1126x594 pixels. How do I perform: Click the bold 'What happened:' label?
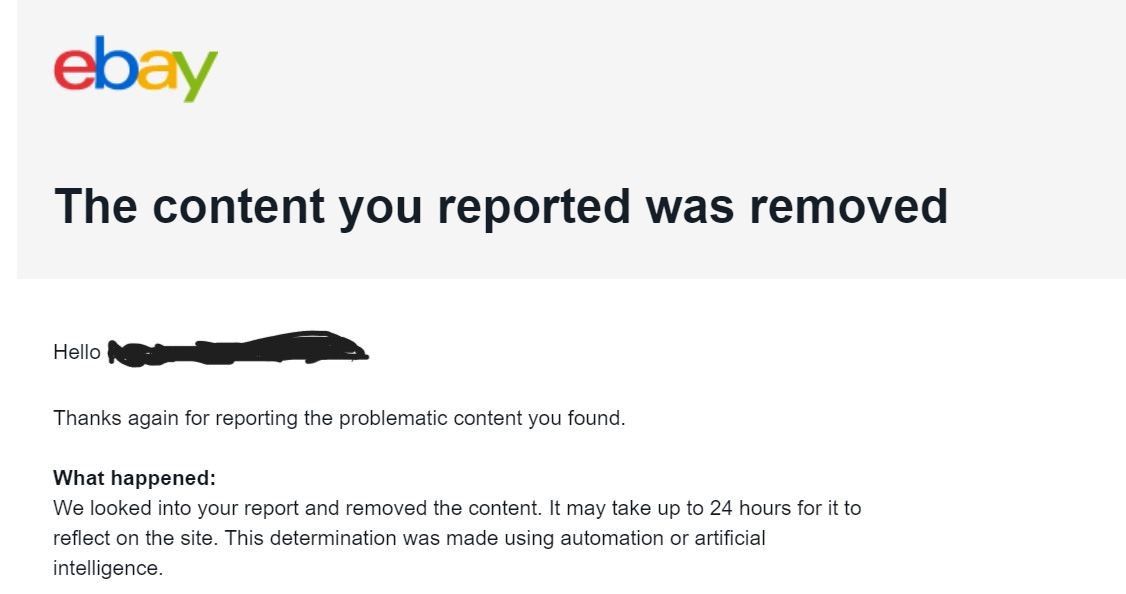pyautogui.click(x=134, y=478)
